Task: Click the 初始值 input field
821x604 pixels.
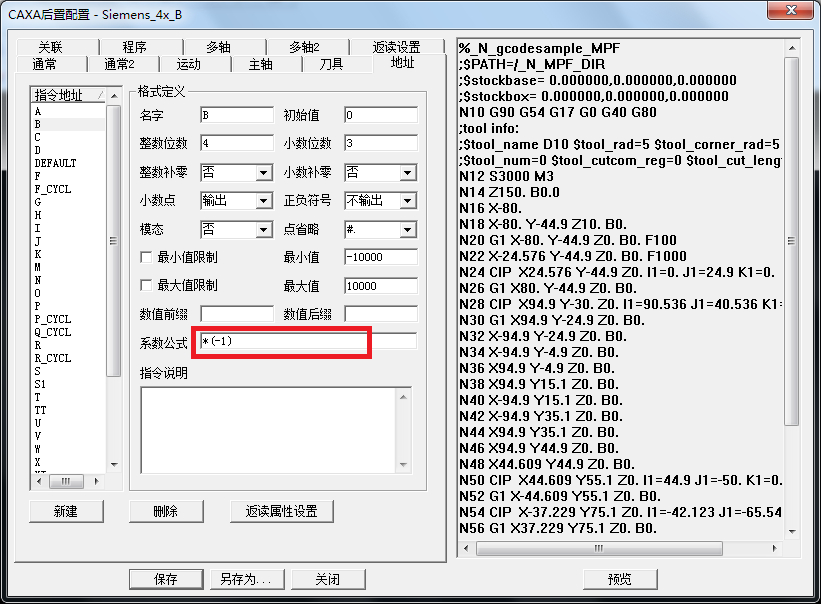Action: (x=381, y=115)
